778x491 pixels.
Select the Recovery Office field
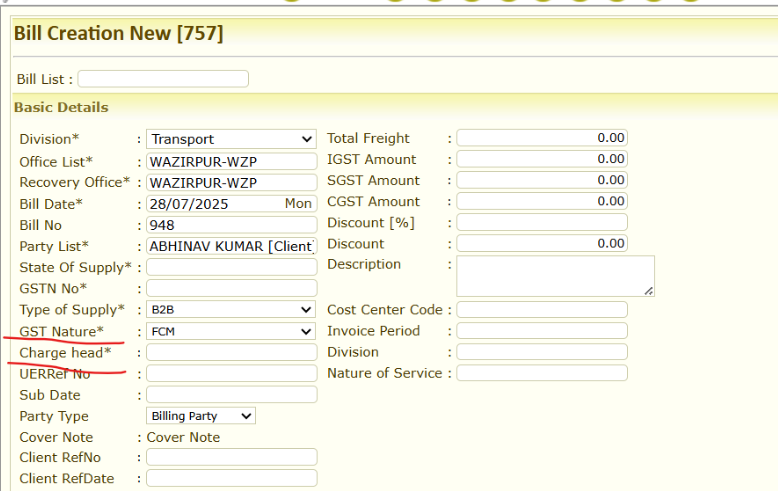231,183
